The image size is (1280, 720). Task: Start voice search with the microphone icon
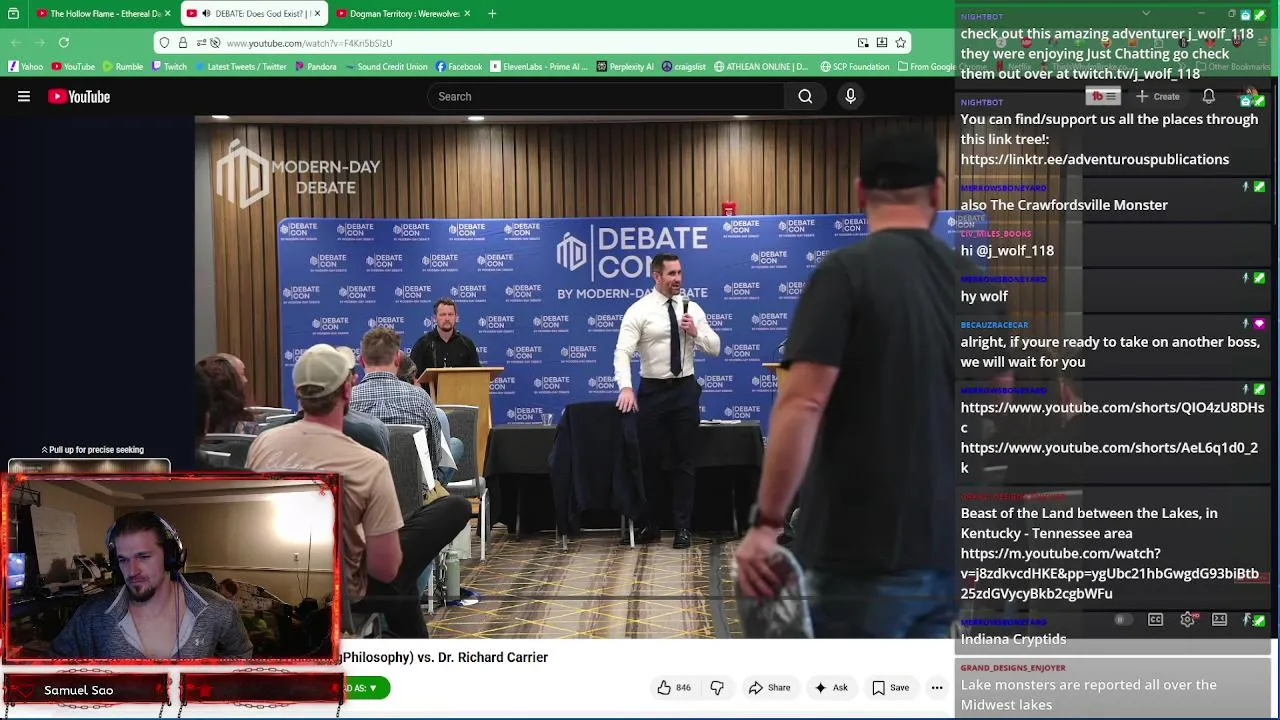(x=851, y=97)
